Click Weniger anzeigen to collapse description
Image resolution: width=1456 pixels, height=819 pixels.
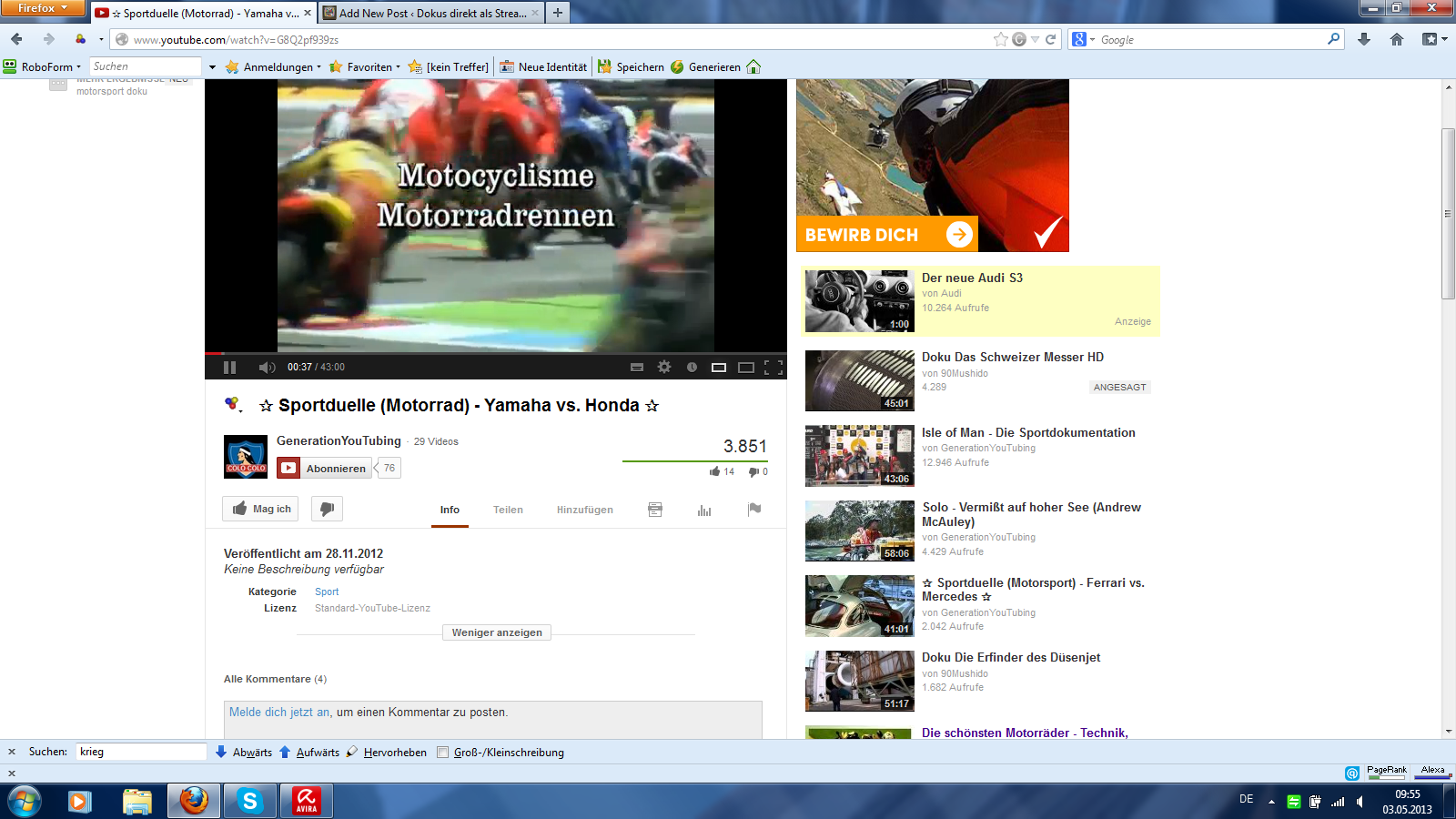(497, 632)
